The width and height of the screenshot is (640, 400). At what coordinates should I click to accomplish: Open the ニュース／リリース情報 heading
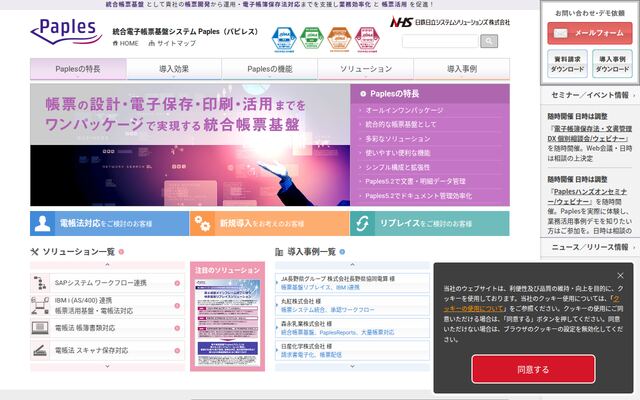(x=590, y=247)
